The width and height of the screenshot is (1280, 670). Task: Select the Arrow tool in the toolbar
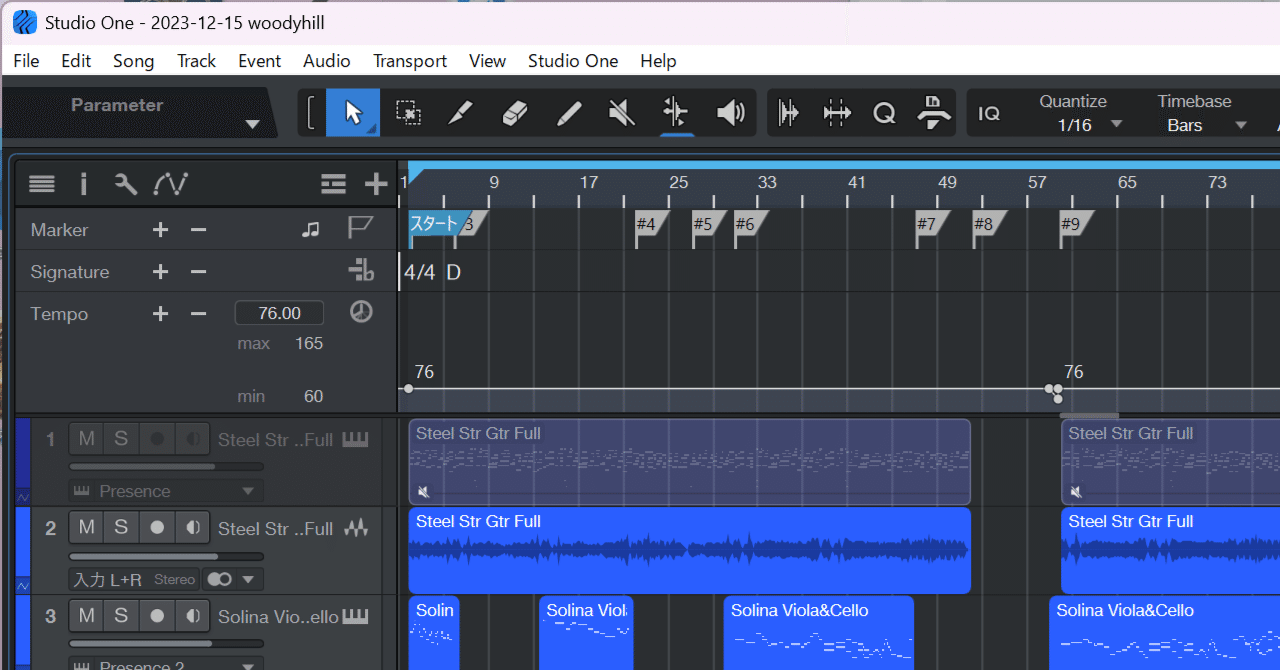point(353,112)
